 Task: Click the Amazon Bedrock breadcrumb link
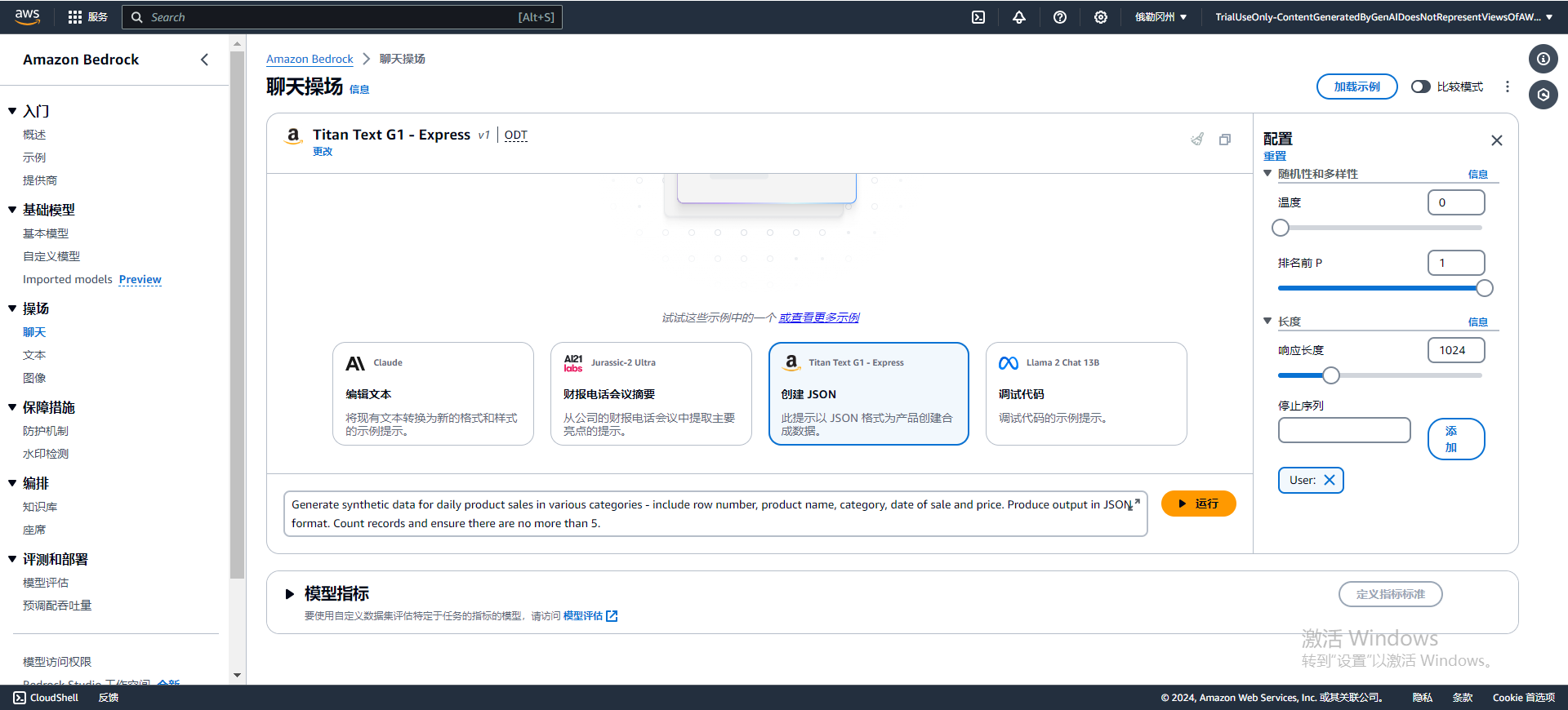310,59
